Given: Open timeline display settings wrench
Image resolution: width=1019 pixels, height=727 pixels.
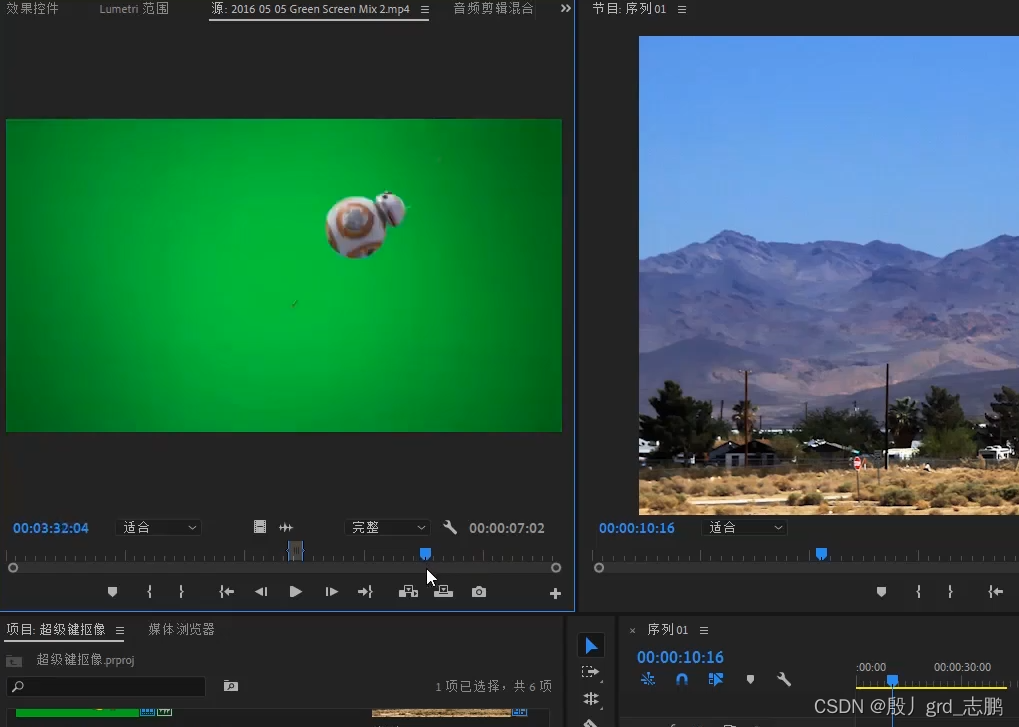Looking at the screenshot, I should coord(784,680).
